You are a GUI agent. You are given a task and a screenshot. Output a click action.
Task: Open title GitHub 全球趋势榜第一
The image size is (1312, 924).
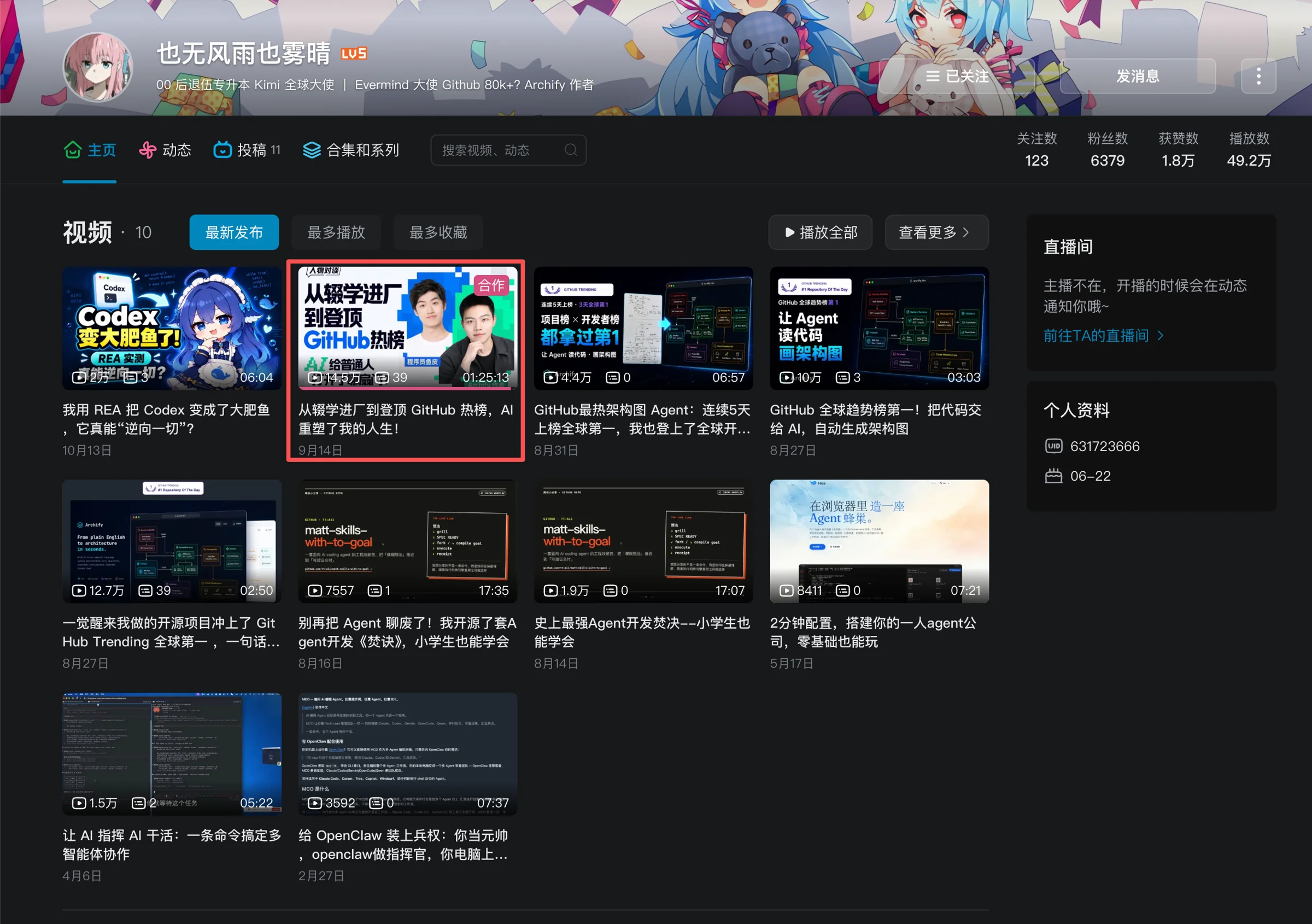click(876, 419)
